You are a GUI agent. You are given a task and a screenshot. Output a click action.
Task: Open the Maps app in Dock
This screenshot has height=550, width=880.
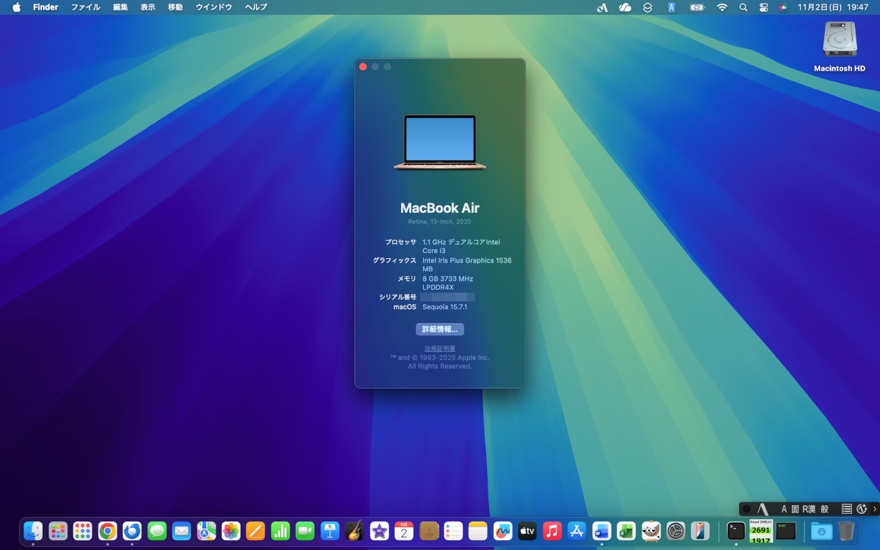click(x=206, y=531)
